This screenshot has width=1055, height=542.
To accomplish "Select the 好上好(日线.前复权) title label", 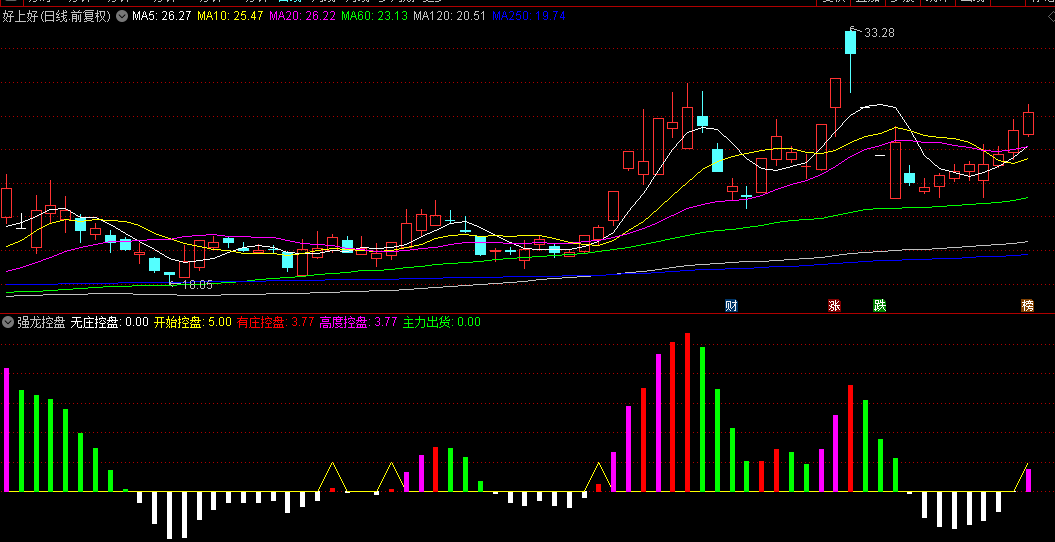I will coord(57,17).
